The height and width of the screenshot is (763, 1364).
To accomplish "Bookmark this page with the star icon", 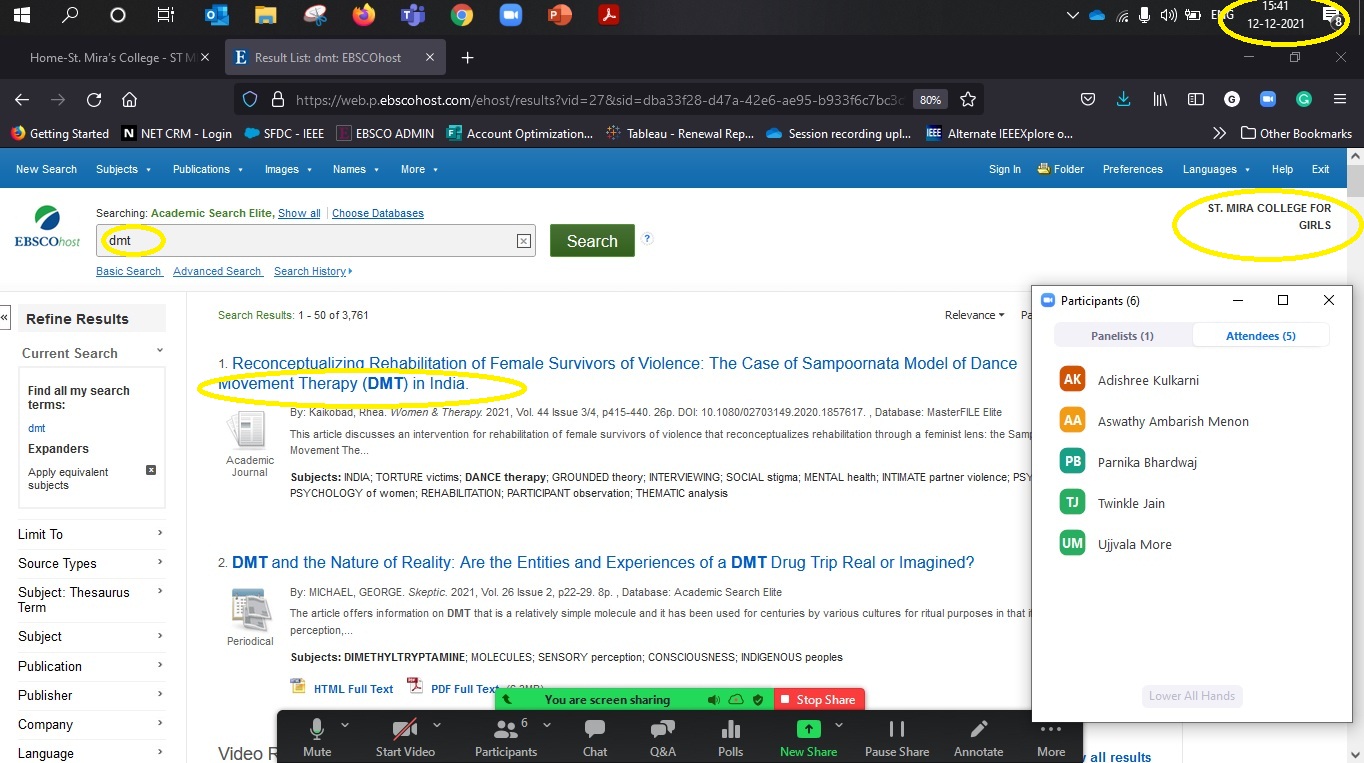I will [967, 99].
